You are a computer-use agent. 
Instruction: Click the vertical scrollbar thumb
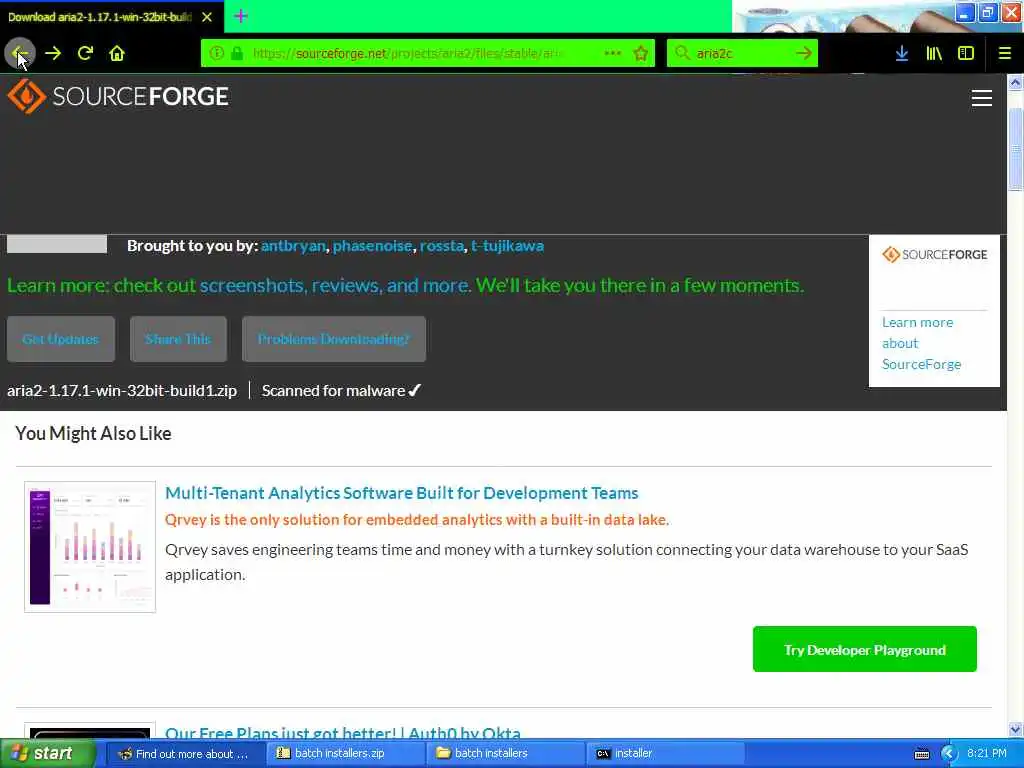click(1015, 149)
